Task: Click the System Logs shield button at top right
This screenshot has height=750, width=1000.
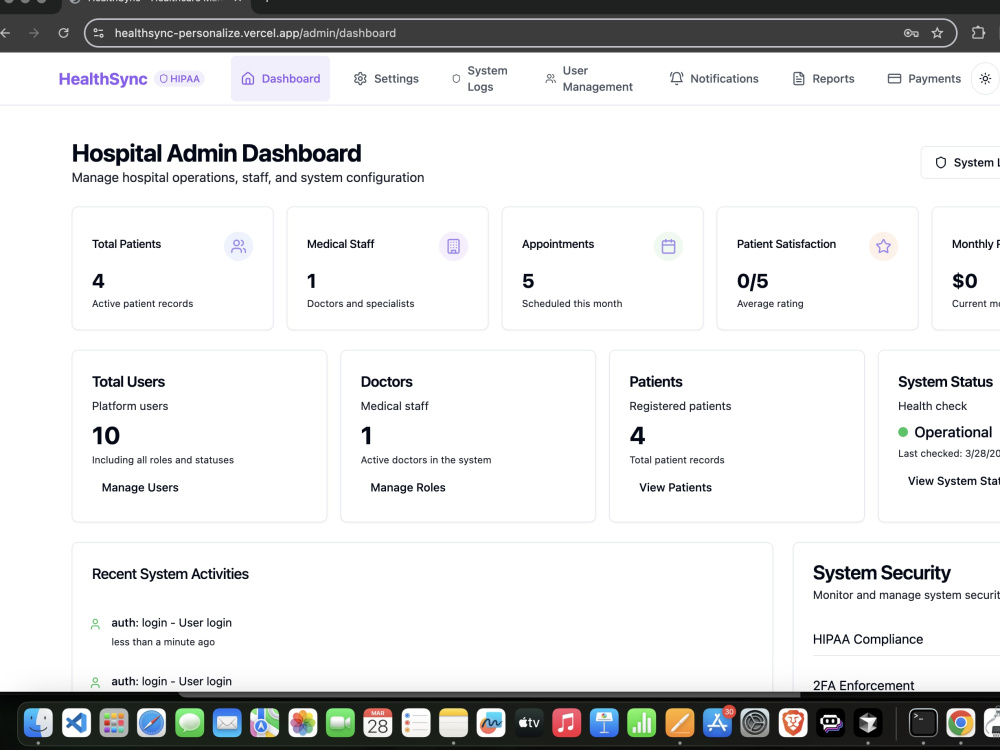Action: (x=960, y=163)
